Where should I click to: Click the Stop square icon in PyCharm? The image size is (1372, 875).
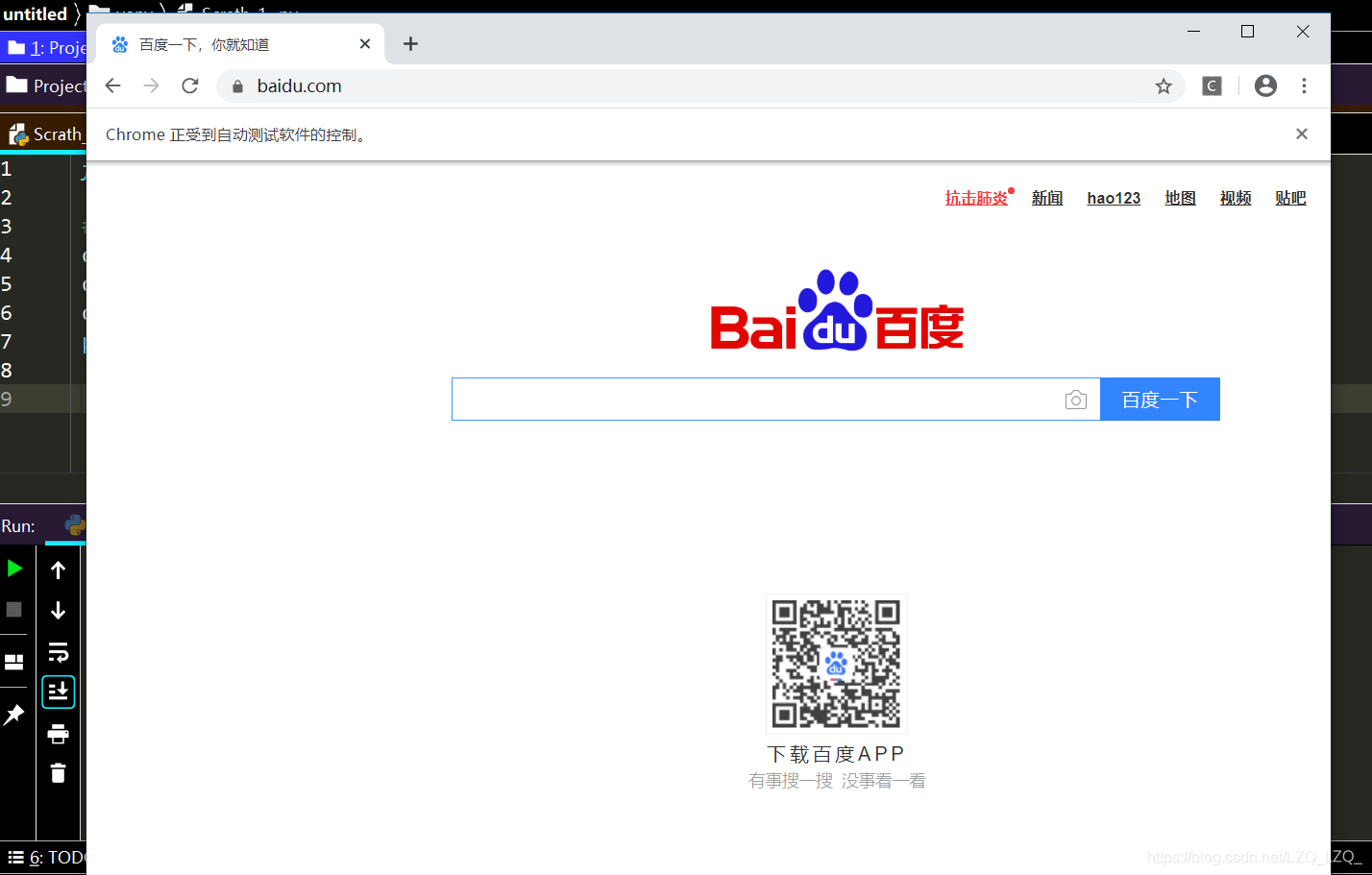pos(14,610)
